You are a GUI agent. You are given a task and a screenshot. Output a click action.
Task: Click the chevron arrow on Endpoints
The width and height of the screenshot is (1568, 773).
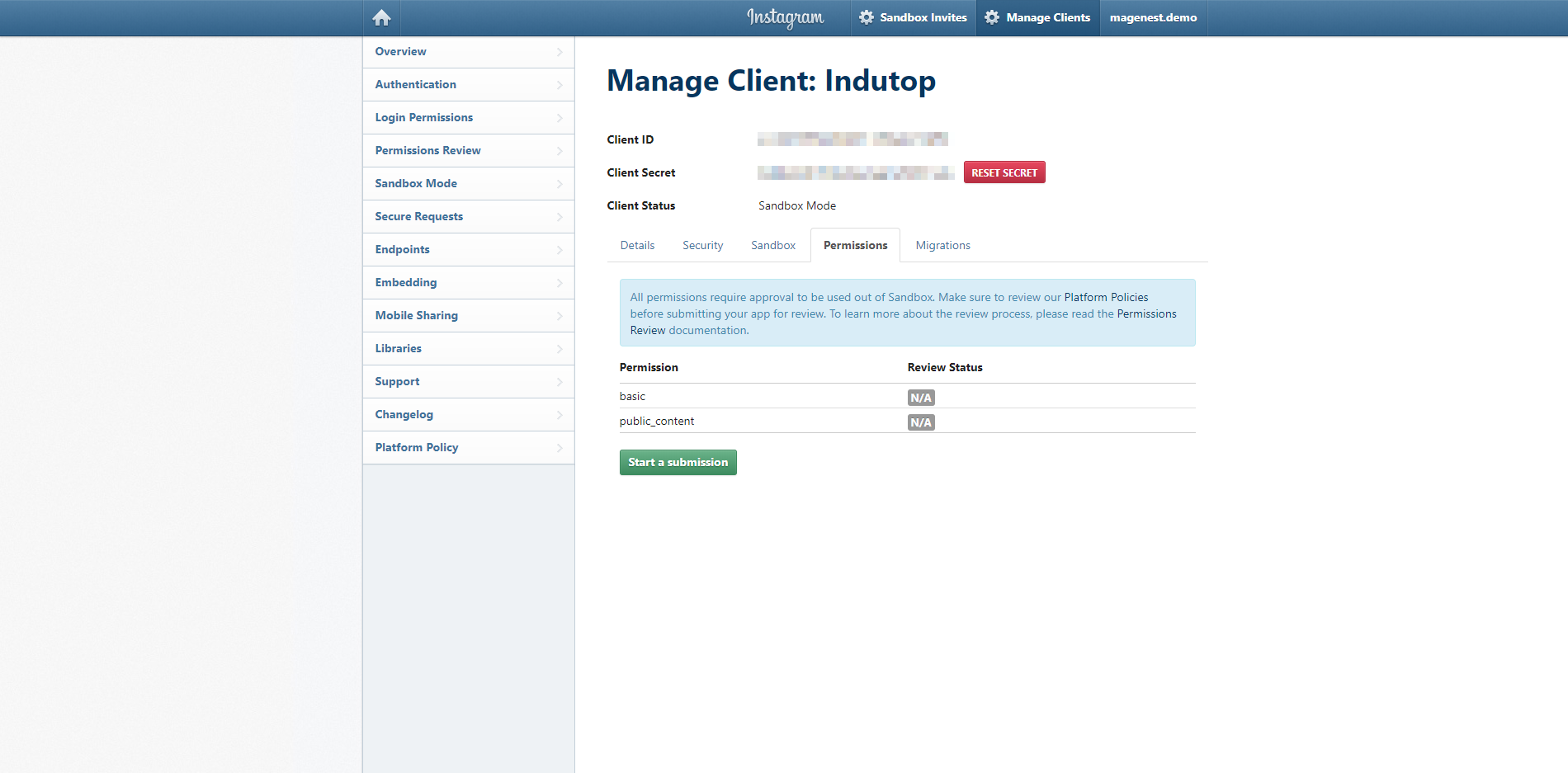(560, 250)
